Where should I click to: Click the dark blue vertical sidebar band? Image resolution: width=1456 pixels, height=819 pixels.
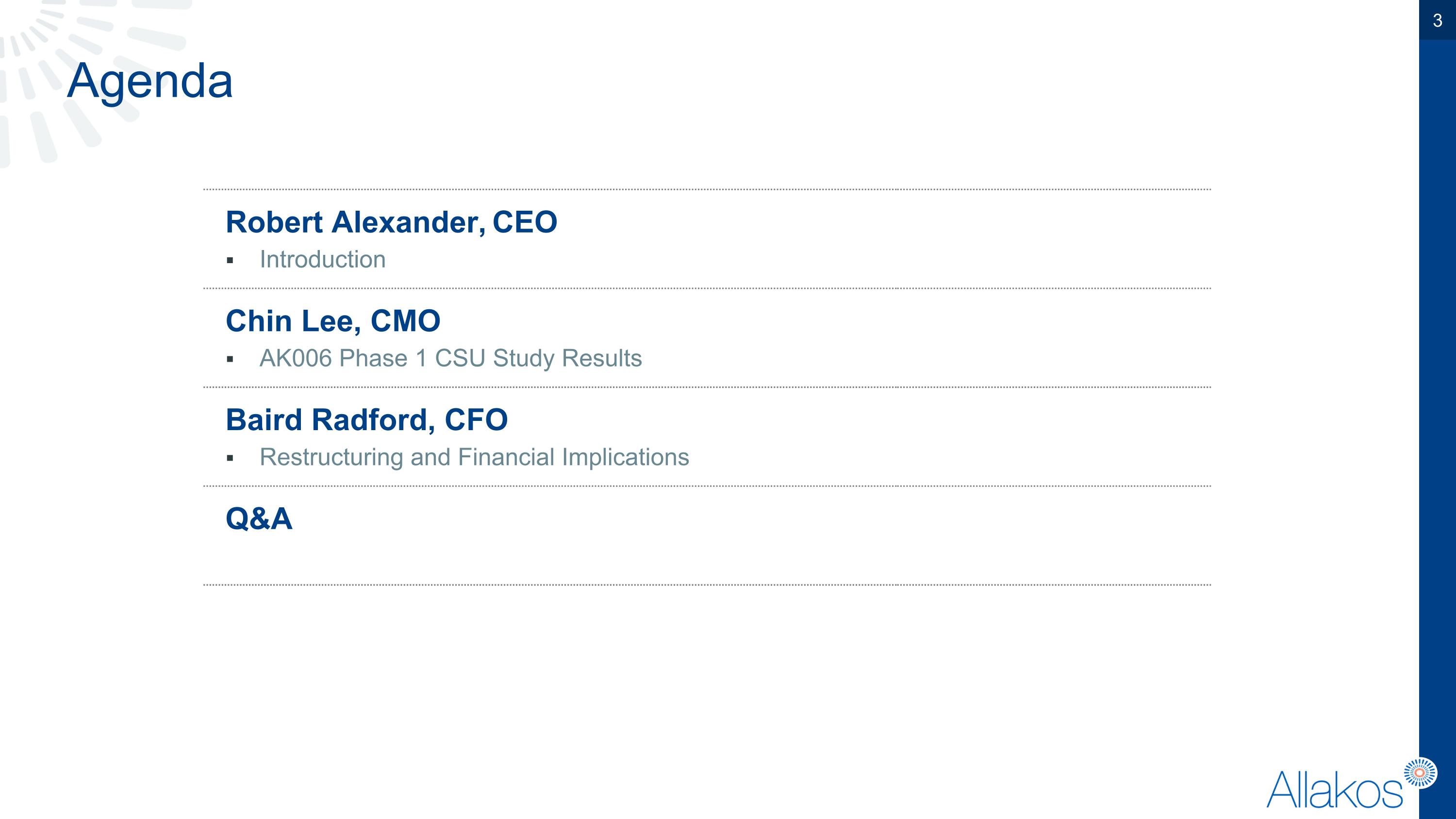click(x=1438, y=396)
